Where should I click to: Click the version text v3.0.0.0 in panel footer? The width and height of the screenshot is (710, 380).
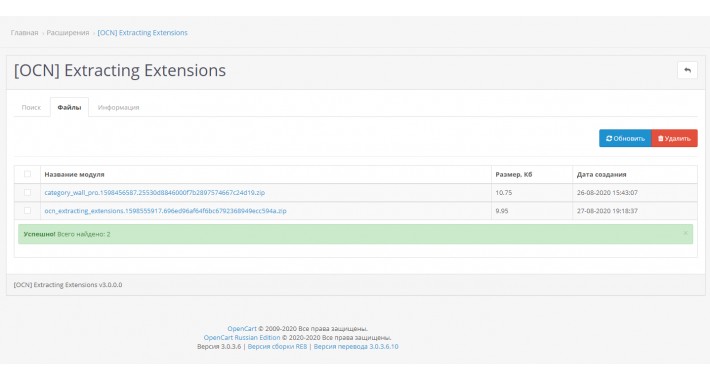[110, 285]
